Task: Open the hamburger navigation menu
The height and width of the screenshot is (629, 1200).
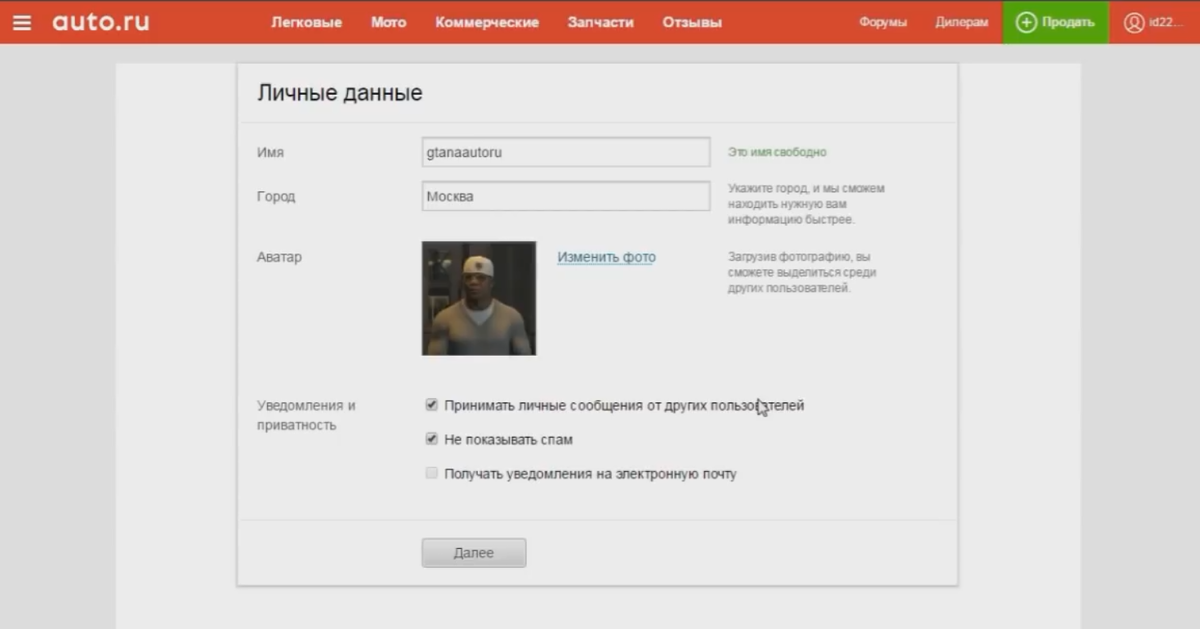Action: (22, 22)
